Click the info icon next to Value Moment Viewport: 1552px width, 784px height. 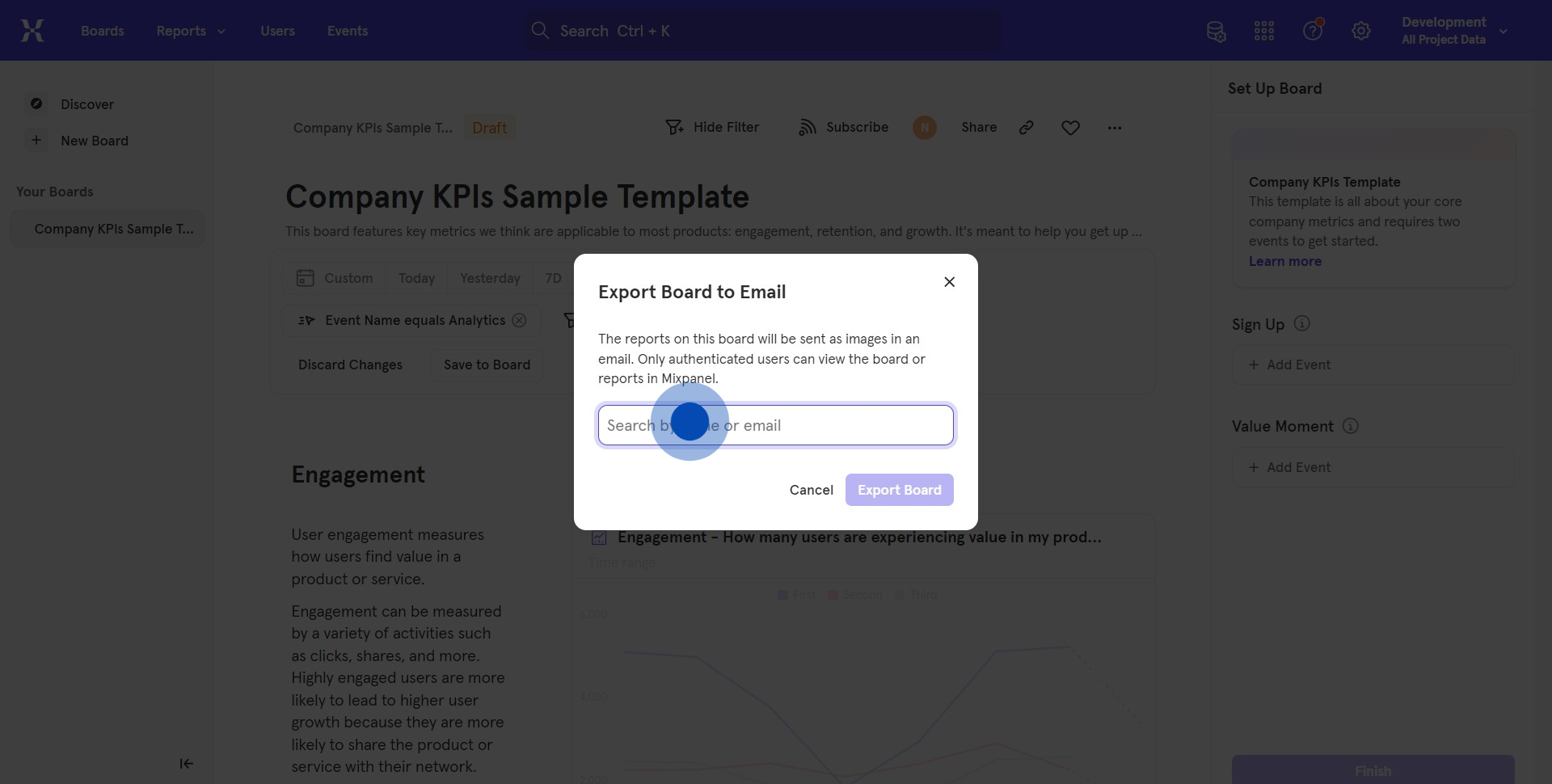(x=1351, y=426)
